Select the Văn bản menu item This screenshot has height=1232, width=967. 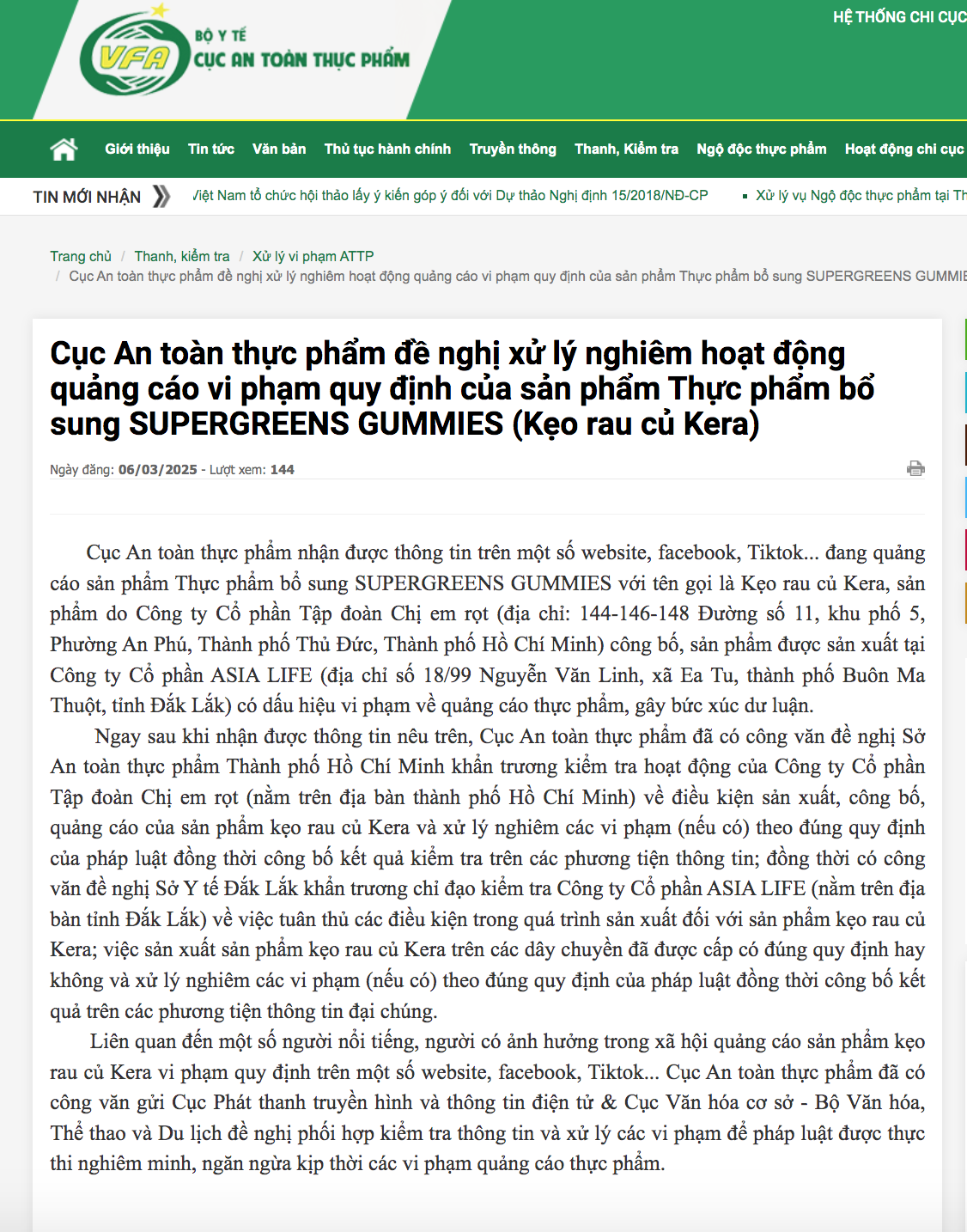(279, 149)
